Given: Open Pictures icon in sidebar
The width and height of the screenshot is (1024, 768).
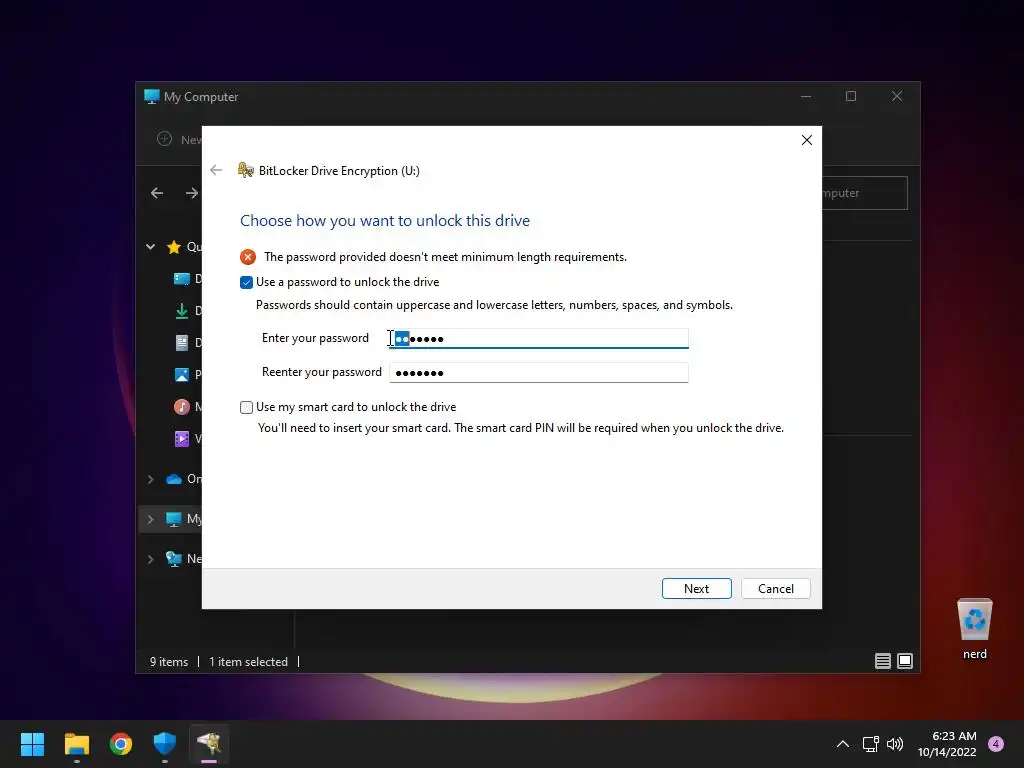Looking at the screenshot, I should 182,375.
